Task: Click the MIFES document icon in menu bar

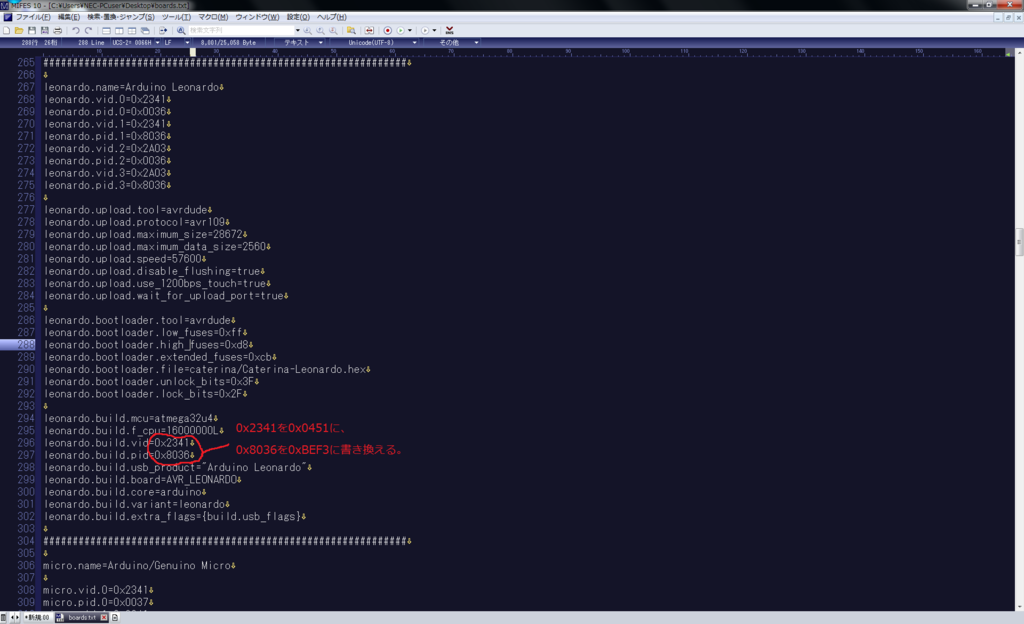Action: pyautogui.click(x=7, y=17)
